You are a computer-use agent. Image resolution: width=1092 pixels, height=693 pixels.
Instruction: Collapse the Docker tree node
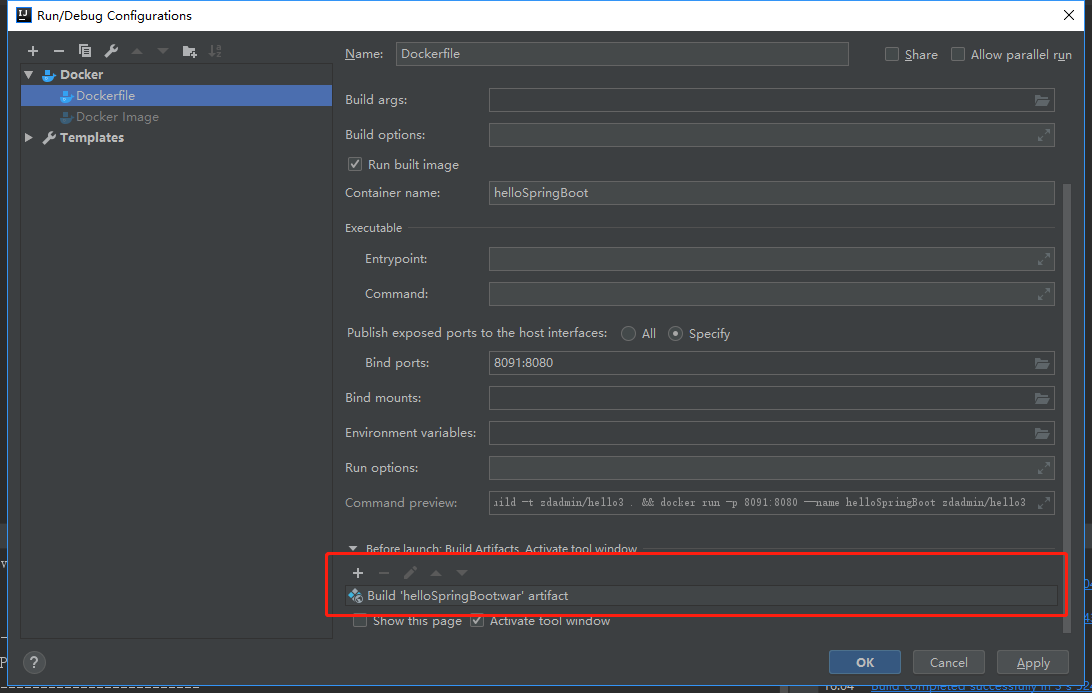(29, 75)
